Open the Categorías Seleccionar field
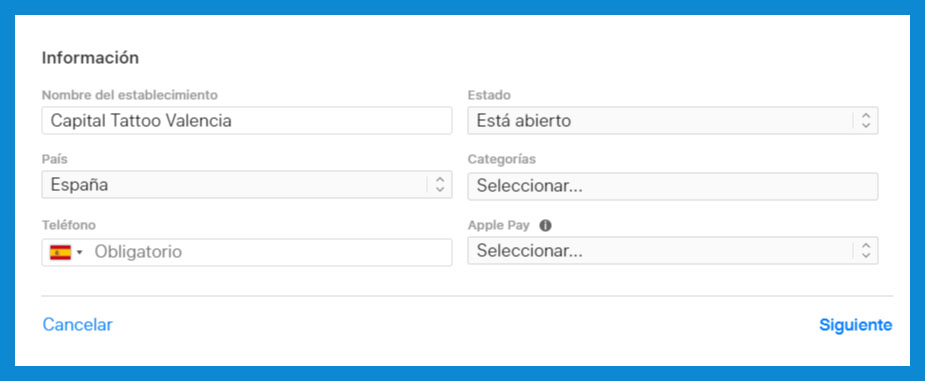Image resolution: width=925 pixels, height=381 pixels. (673, 186)
